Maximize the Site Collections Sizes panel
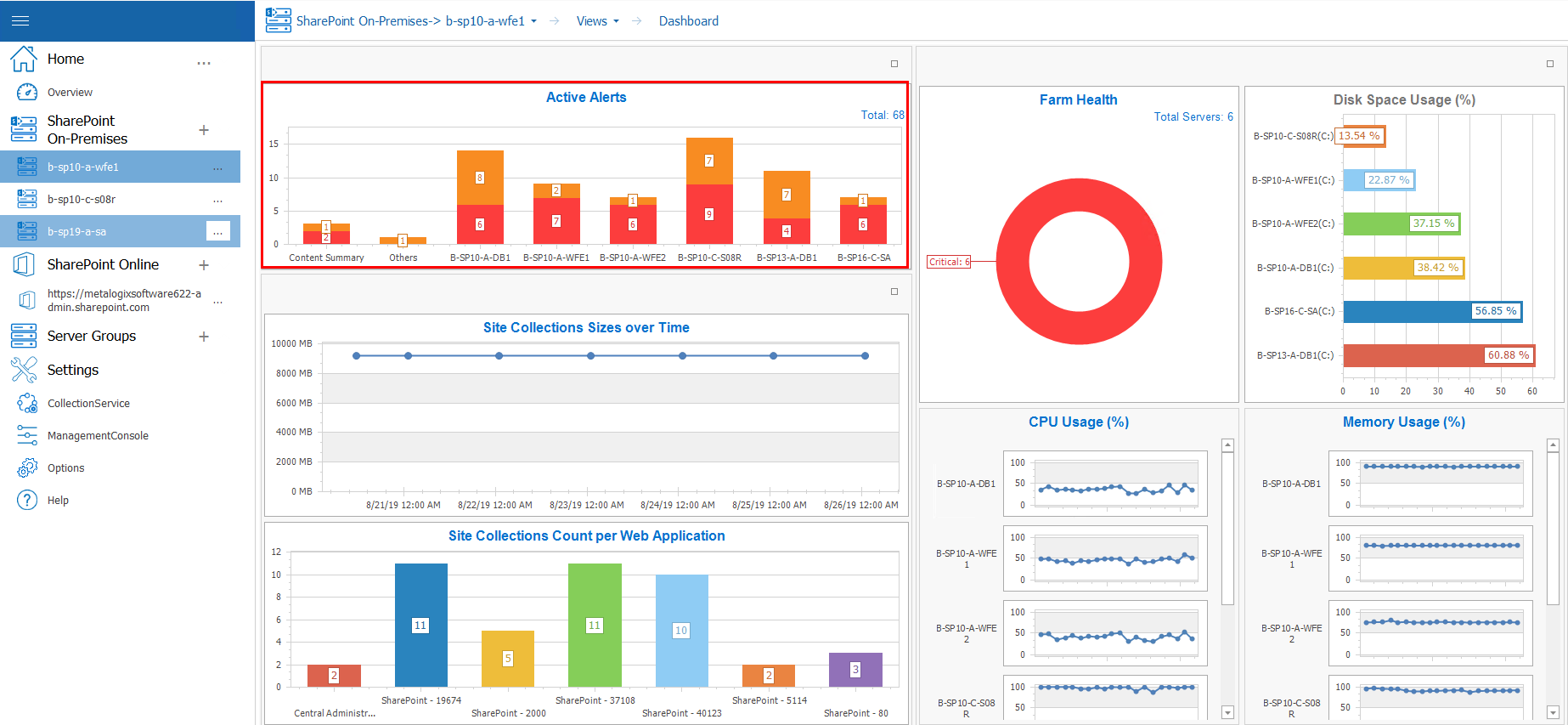Screen dimensions: 1568x725 (x=894, y=292)
